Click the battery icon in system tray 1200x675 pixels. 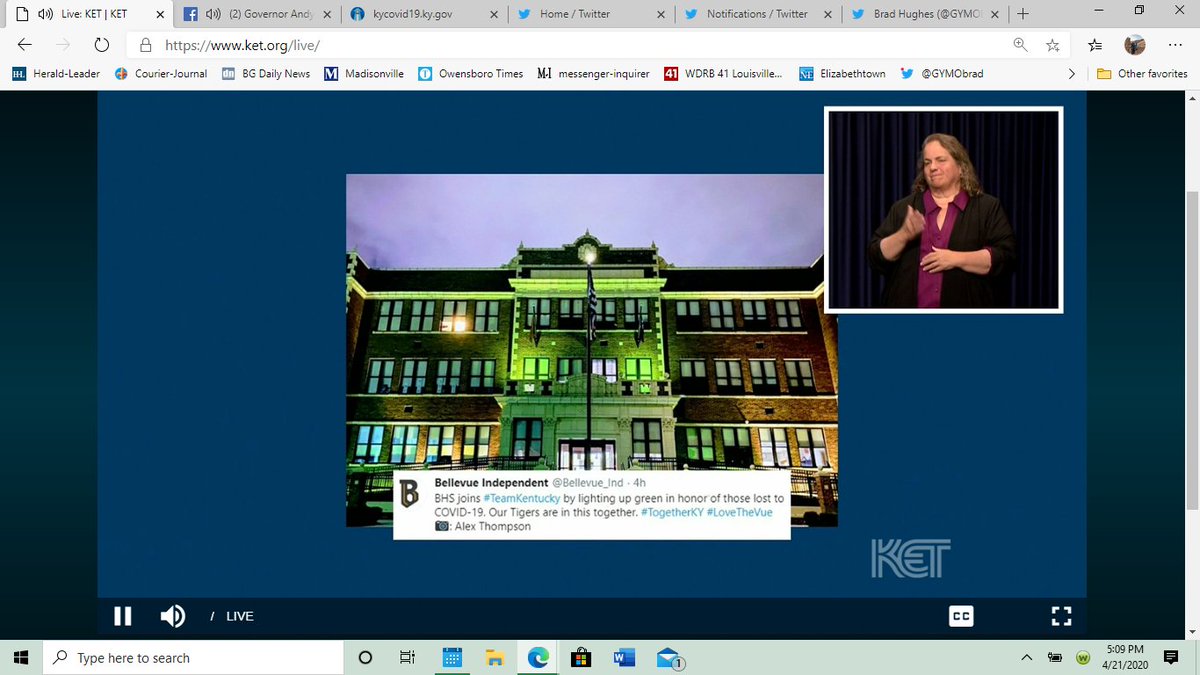tap(1055, 657)
